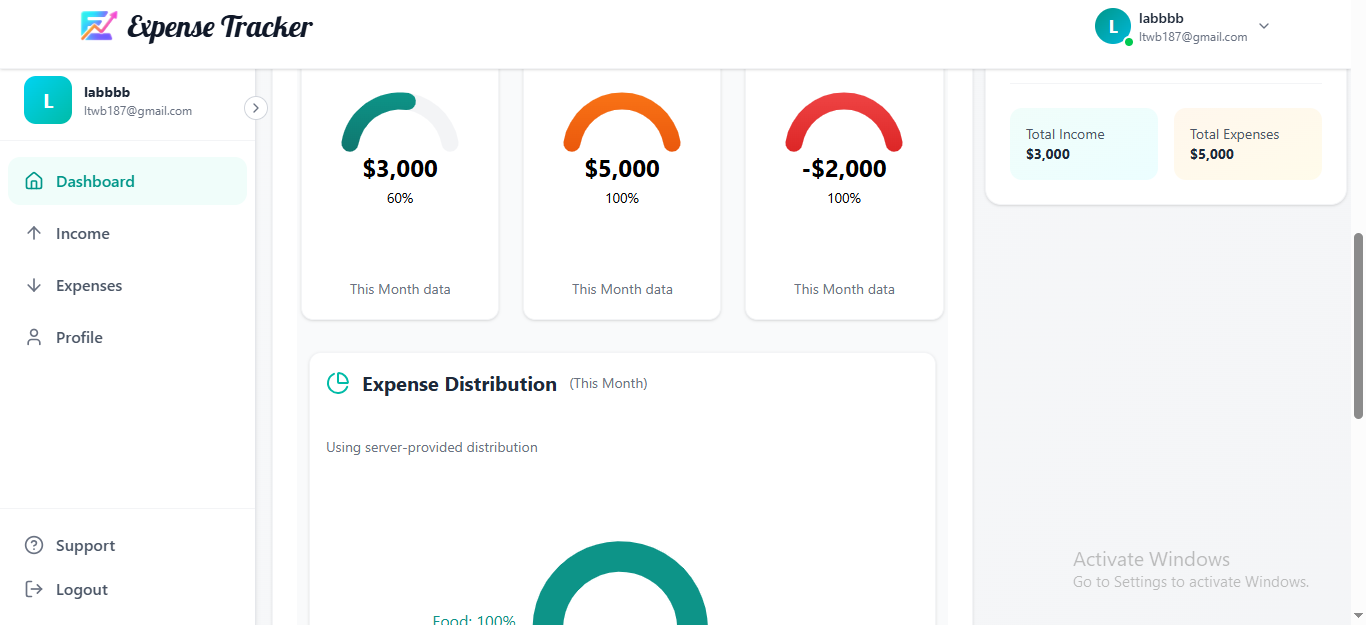Open Support via the question mark icon
Image resolution: width=1366 pixels, height=625 pixels.
(35, 545)
